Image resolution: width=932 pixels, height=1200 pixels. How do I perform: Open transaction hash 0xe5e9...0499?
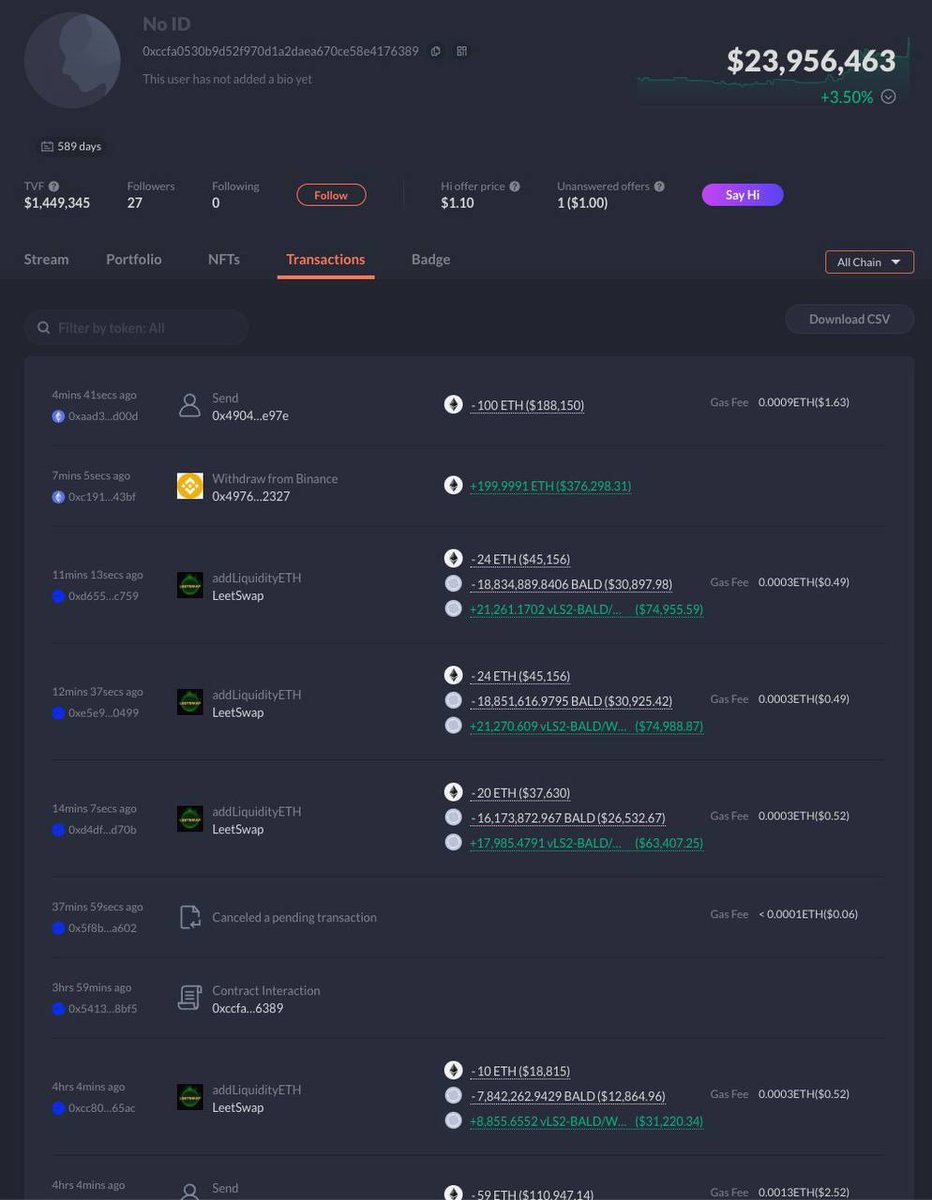click(103, 713)
